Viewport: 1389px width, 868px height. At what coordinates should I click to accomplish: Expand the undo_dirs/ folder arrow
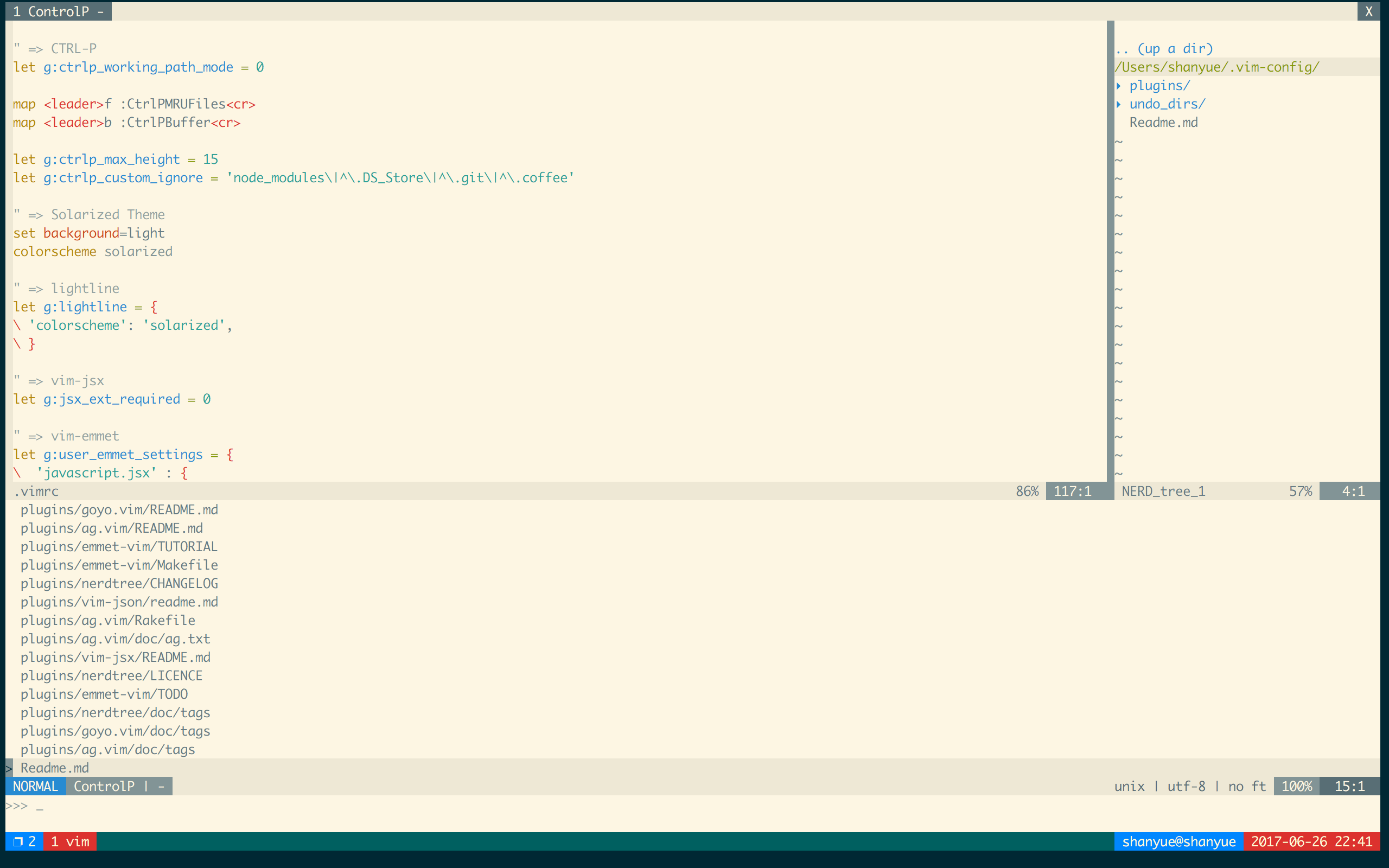click(x=1119, y=105)
